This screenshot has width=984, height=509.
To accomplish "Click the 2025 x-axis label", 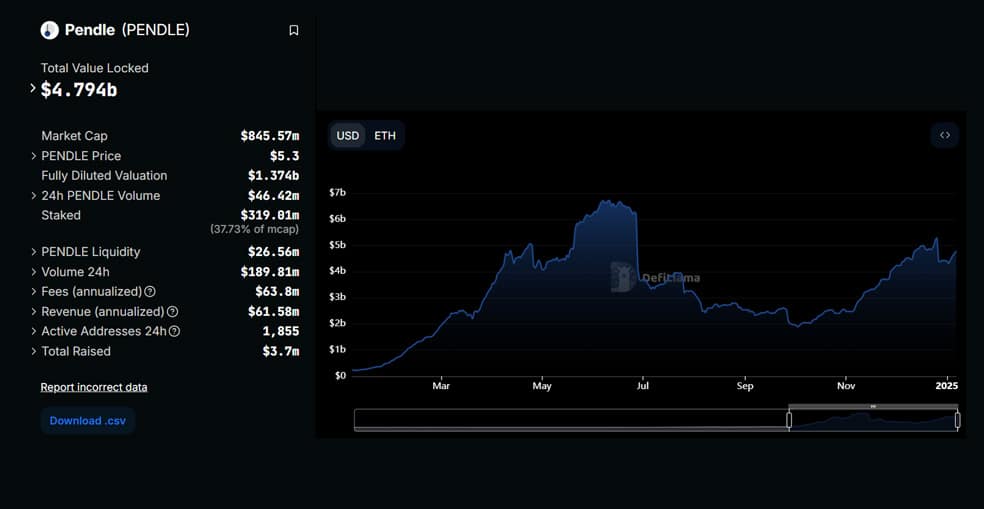I will tap(946, 385).
